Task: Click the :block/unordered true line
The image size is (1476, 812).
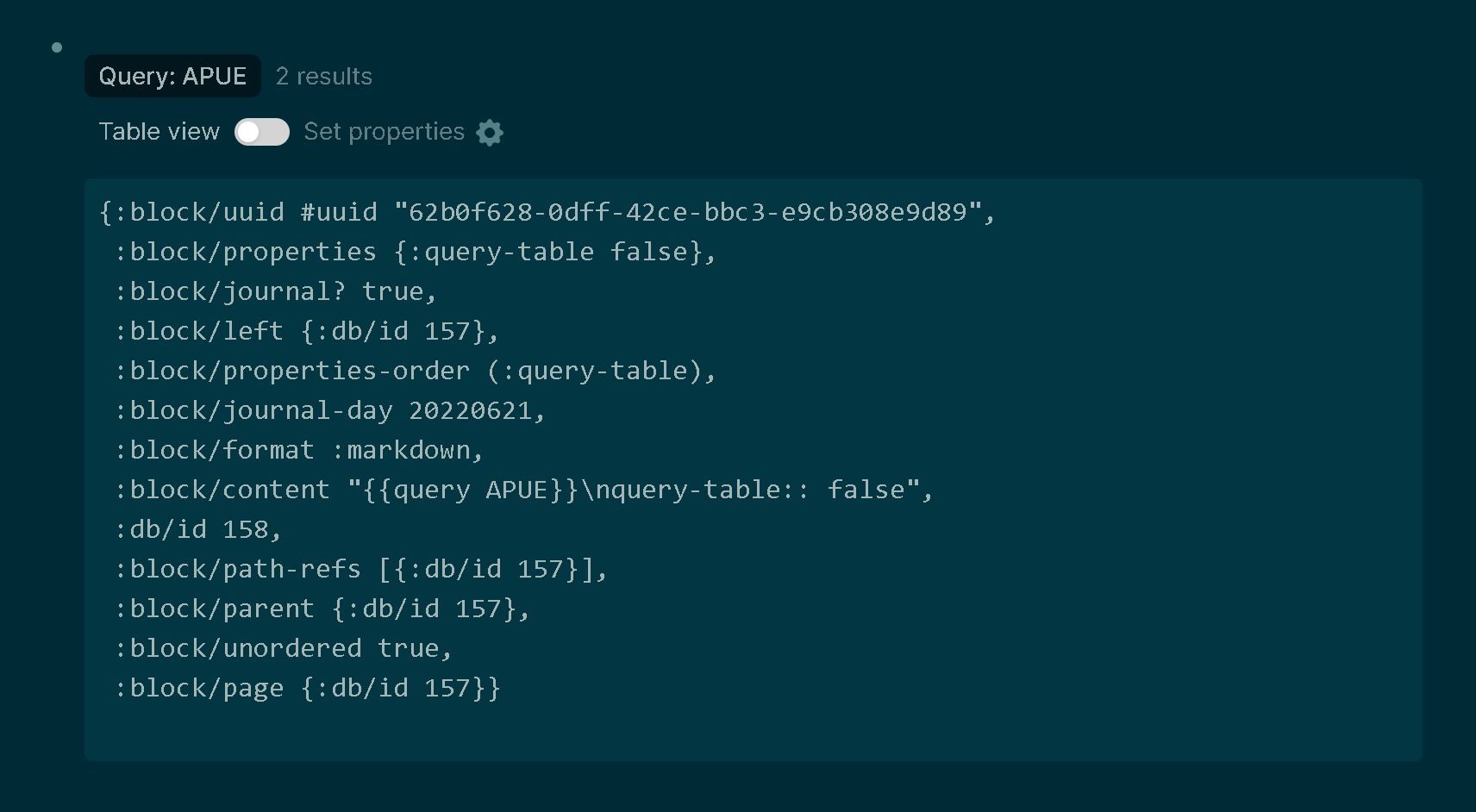Action: click(283, 648)
